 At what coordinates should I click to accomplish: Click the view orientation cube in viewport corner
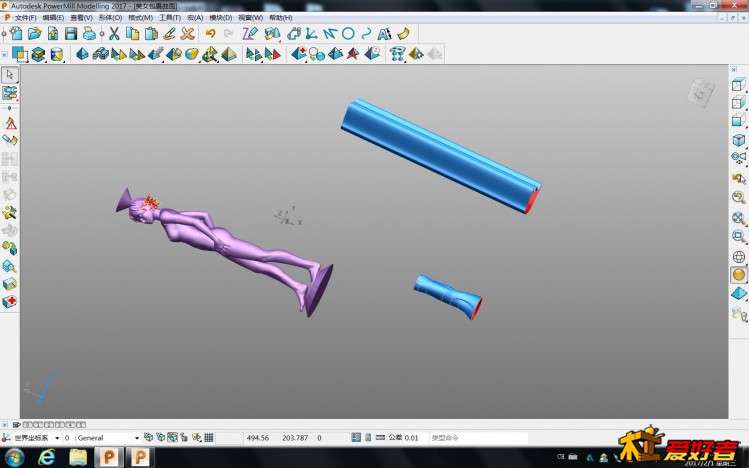(x=702, y=92)
